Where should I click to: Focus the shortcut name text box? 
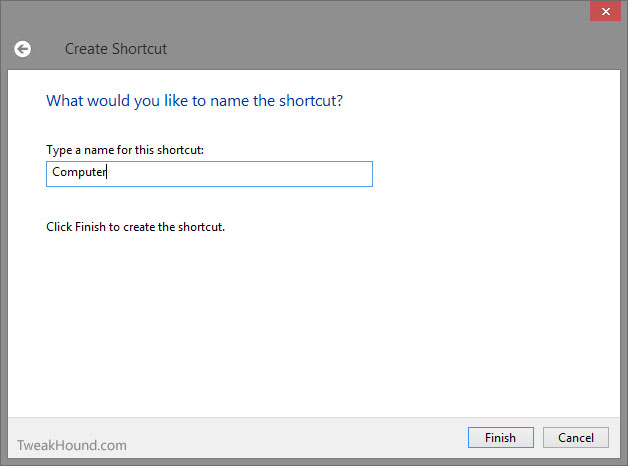[x=209, y=174]
